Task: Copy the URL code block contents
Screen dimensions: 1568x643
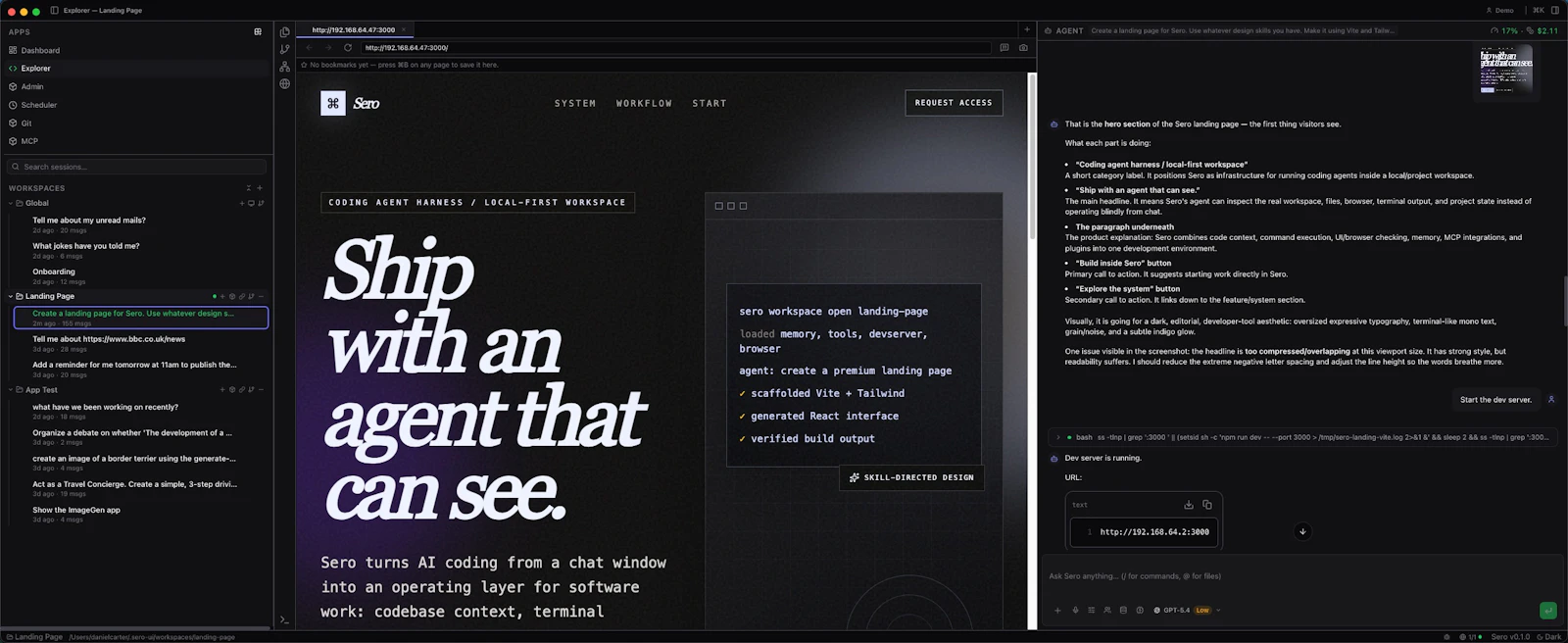Action: [x=1207, y=505]
